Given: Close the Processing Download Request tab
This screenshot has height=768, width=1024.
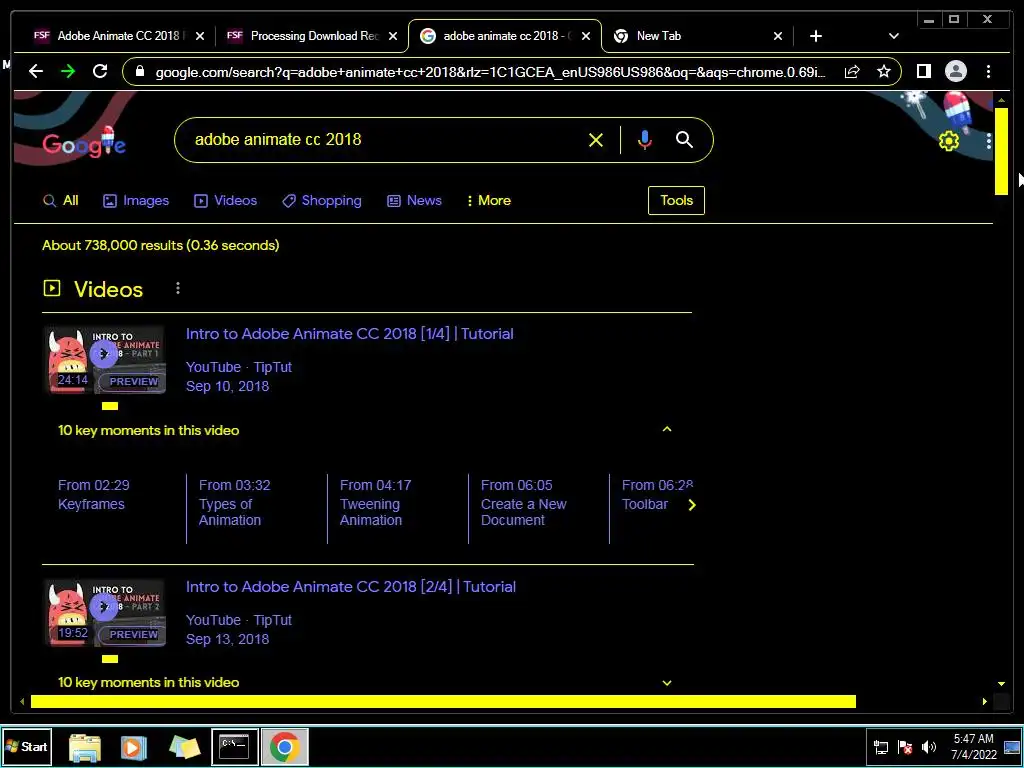Looking at the screenshot, I should click(x=392, y=36).
